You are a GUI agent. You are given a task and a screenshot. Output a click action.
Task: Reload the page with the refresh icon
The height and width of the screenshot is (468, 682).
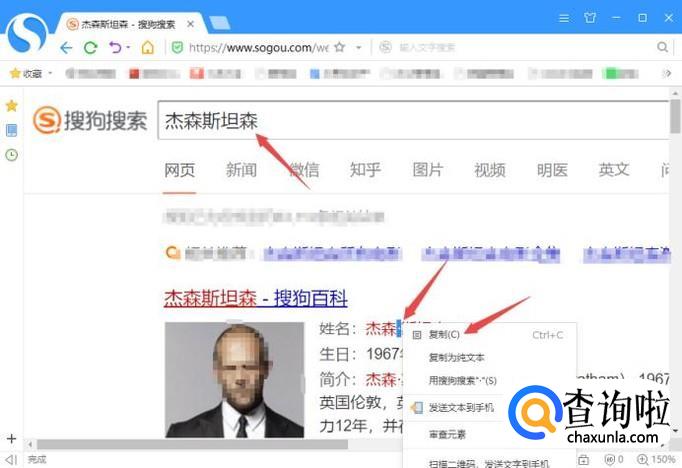(91, 47)
